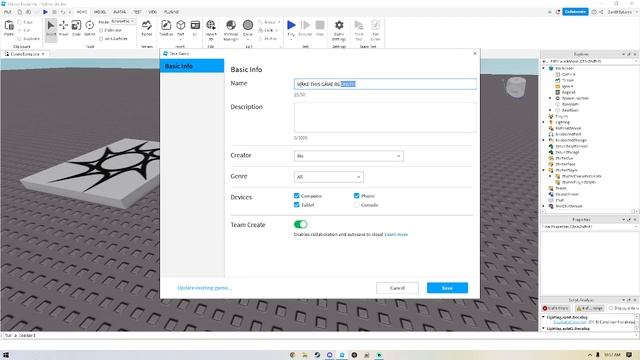Click the Resume button in the Test group

tap(305, 29)
